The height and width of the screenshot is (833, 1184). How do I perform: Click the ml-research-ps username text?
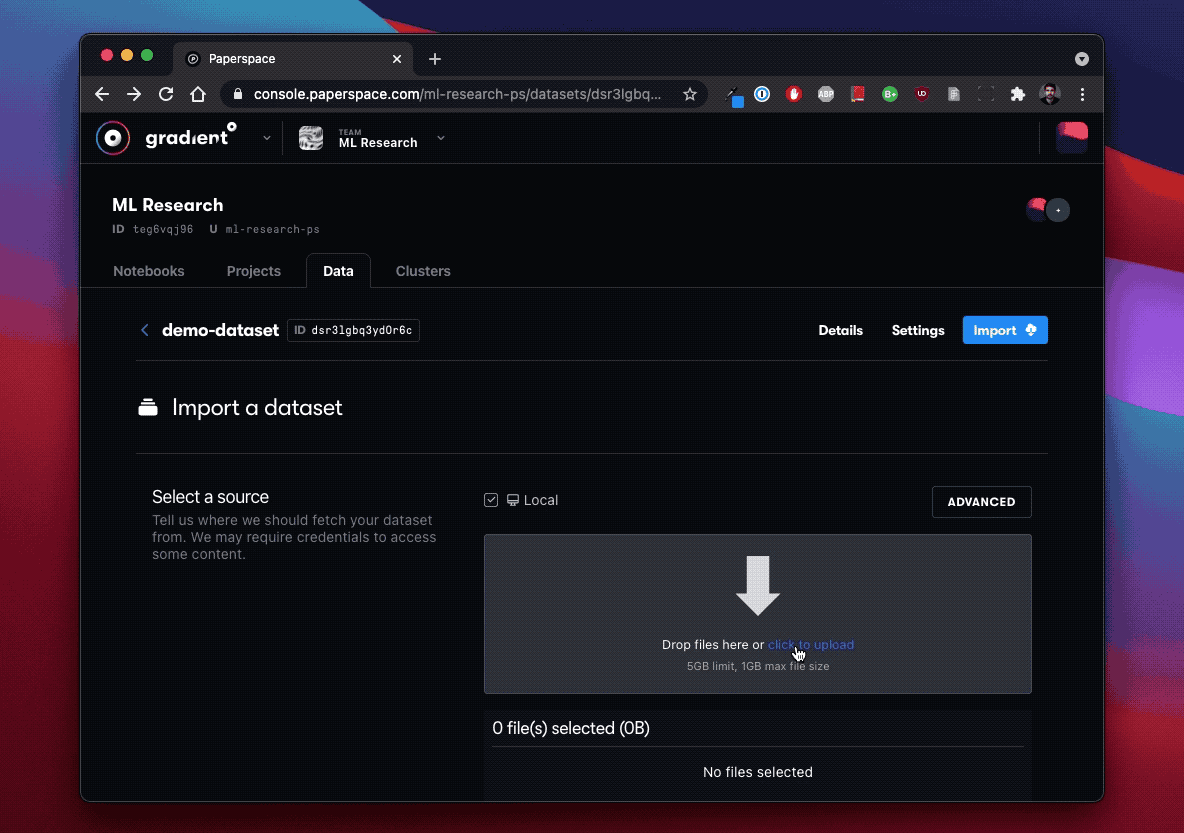[273, 229]
